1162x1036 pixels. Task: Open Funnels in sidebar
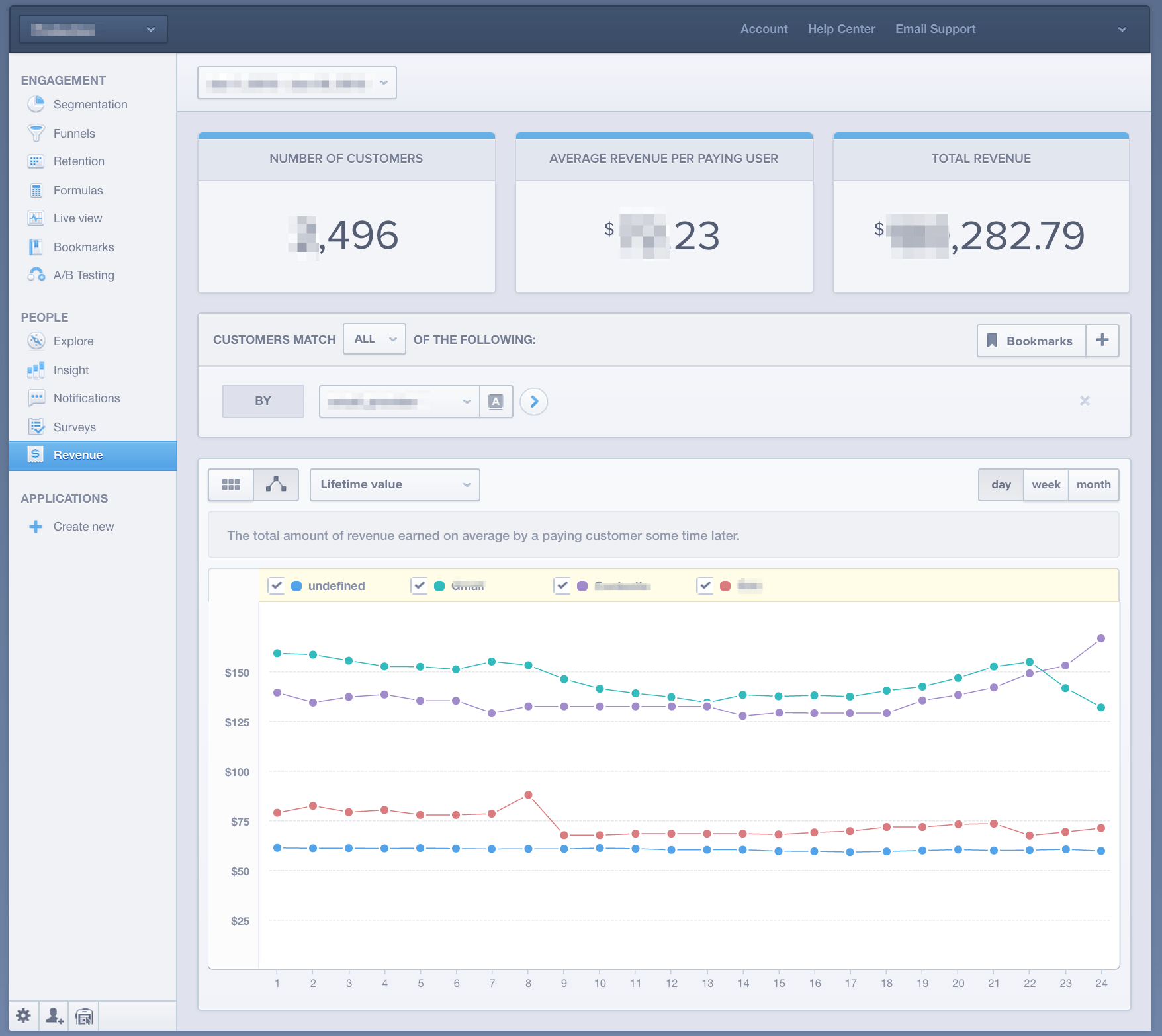click(74, 134)
